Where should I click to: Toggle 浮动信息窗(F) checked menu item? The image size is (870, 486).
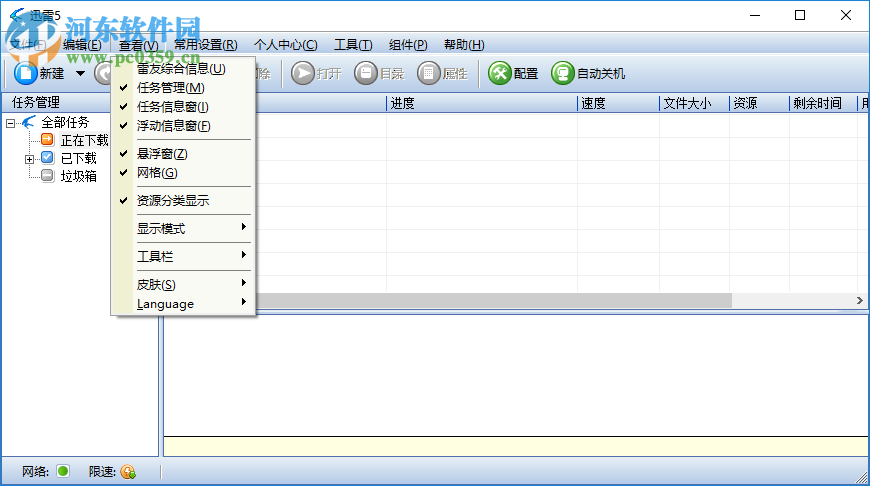[183, 126]
